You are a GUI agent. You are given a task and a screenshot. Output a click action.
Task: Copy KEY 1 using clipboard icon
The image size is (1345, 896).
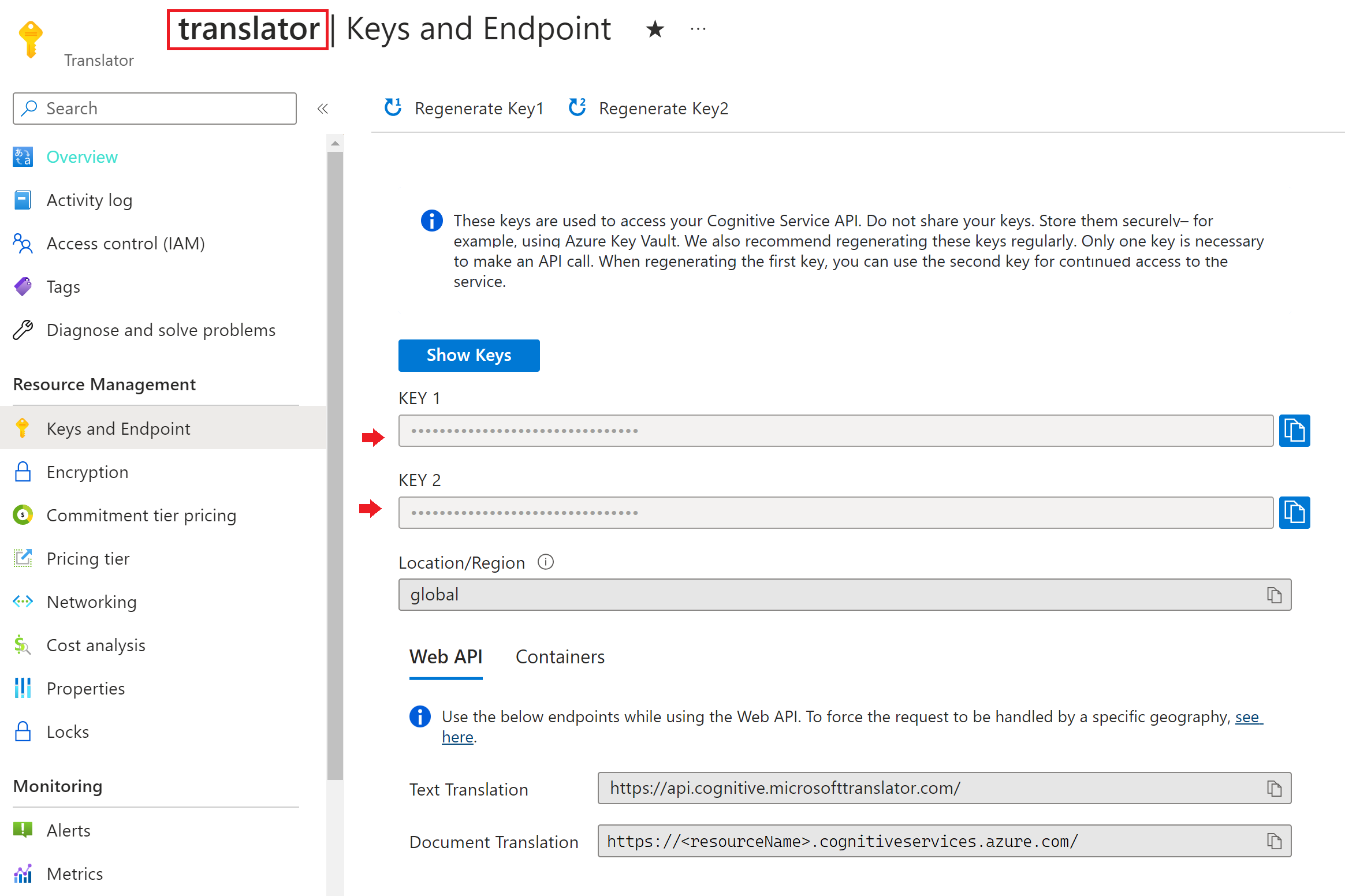(x=1296, y=430)
